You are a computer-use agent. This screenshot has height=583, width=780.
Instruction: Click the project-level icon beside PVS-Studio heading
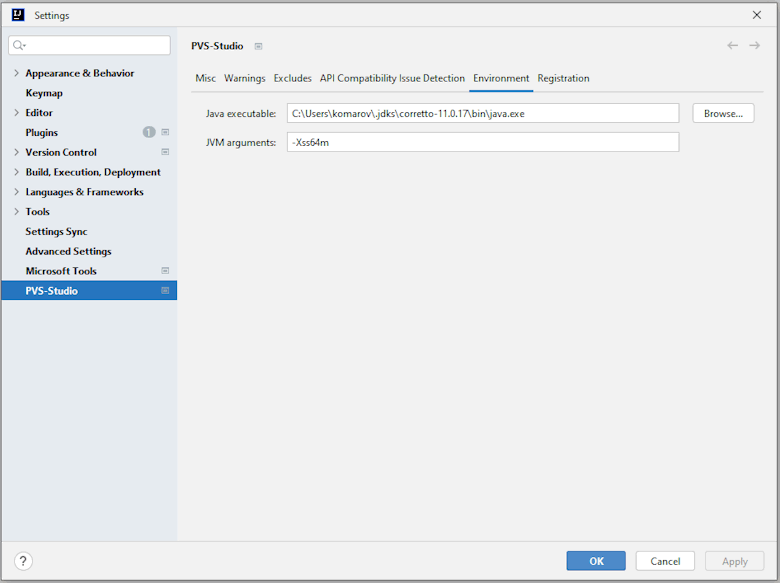[258, 46]
